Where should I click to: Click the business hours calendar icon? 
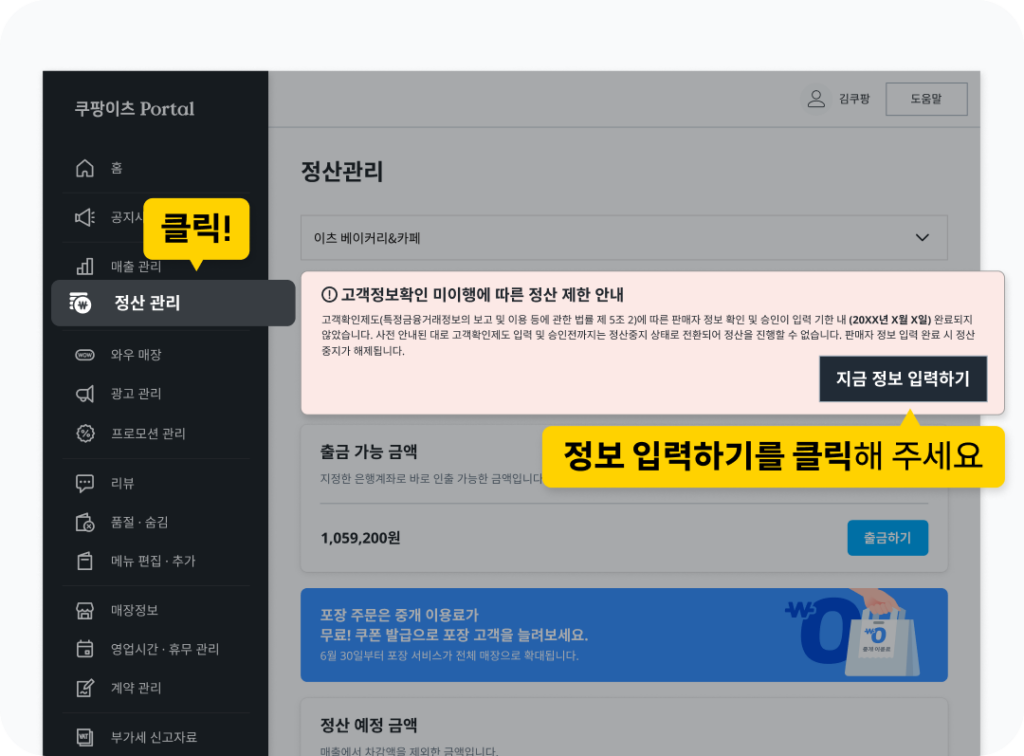point(85,649)
